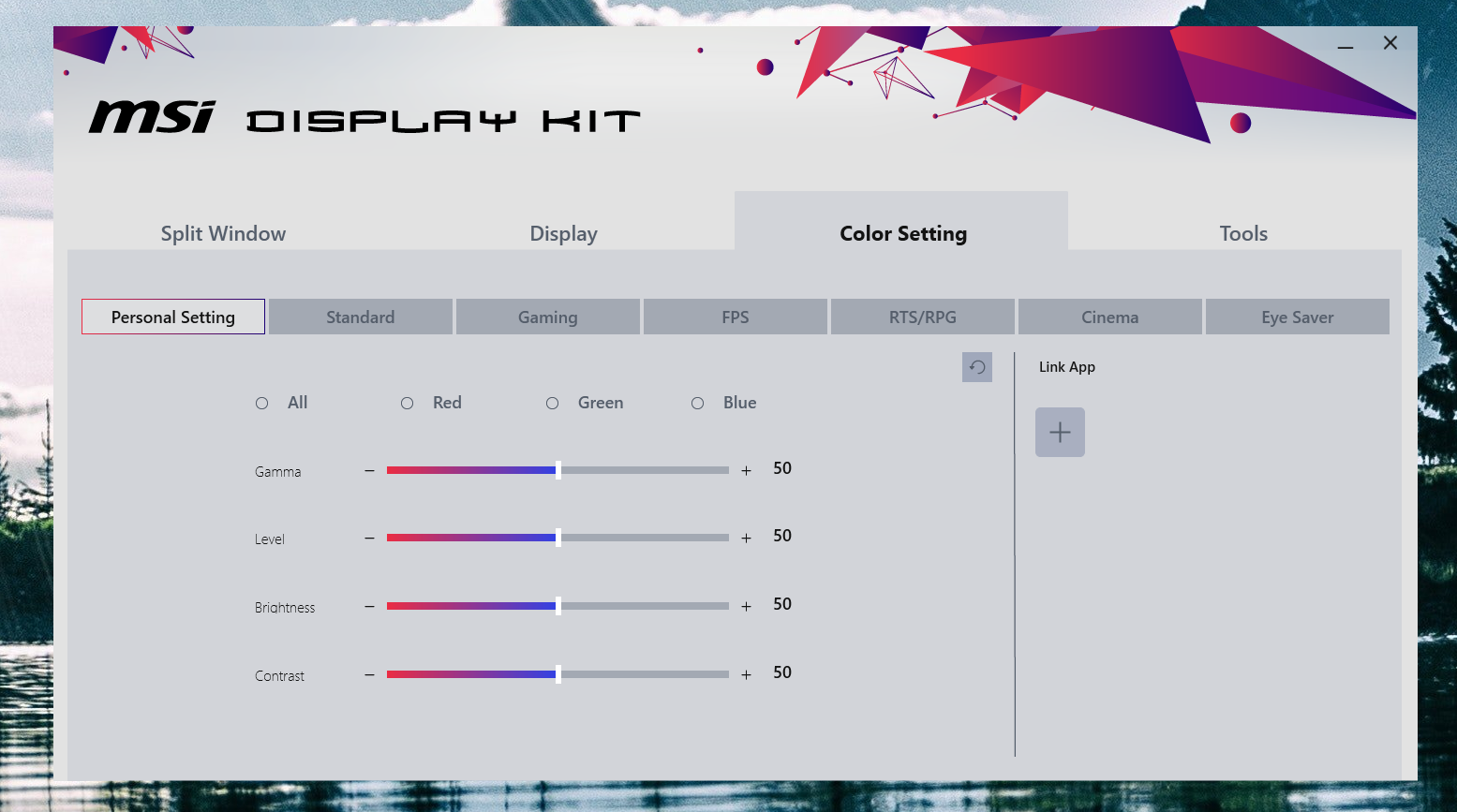The image size is (1457, 812).
Task: Decrease Level with the minus sign
Action: point(369,538)
